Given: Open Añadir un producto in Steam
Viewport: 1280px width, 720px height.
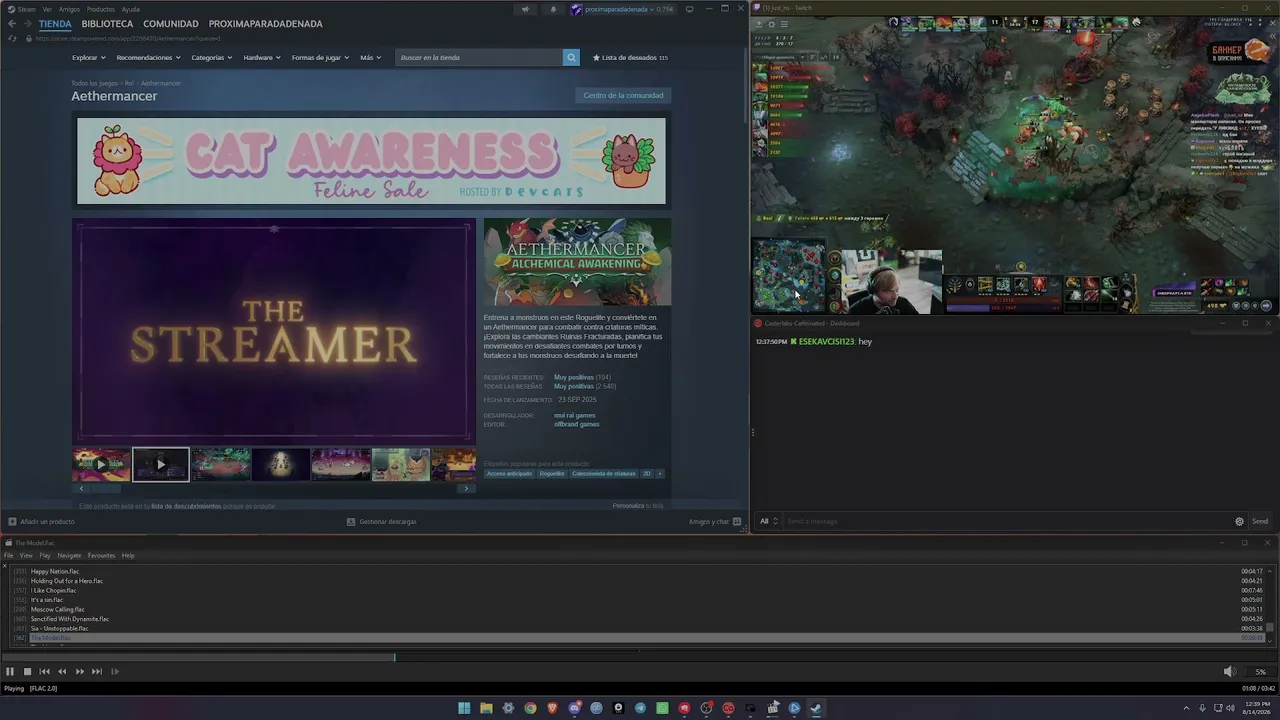Looking at the screenshot, I should point(41,521).
